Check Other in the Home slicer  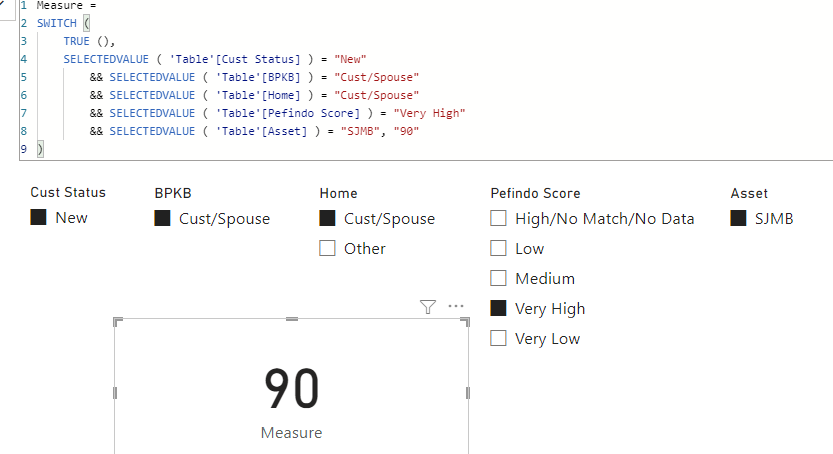pyautogui.click(x=327, y=248)
